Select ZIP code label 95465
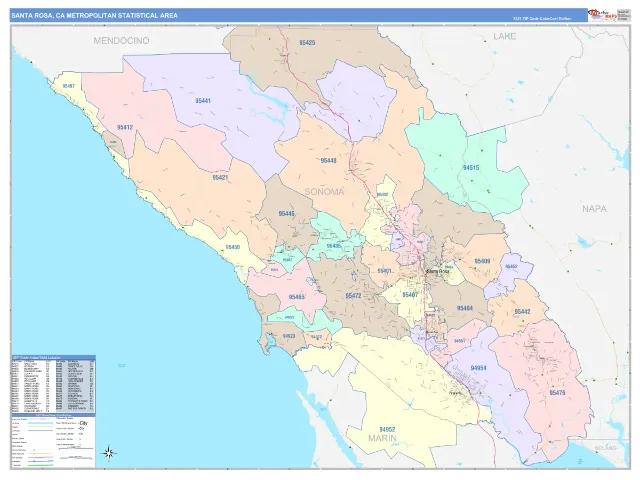This screenshot has width=640, height=480. (296, 297)
